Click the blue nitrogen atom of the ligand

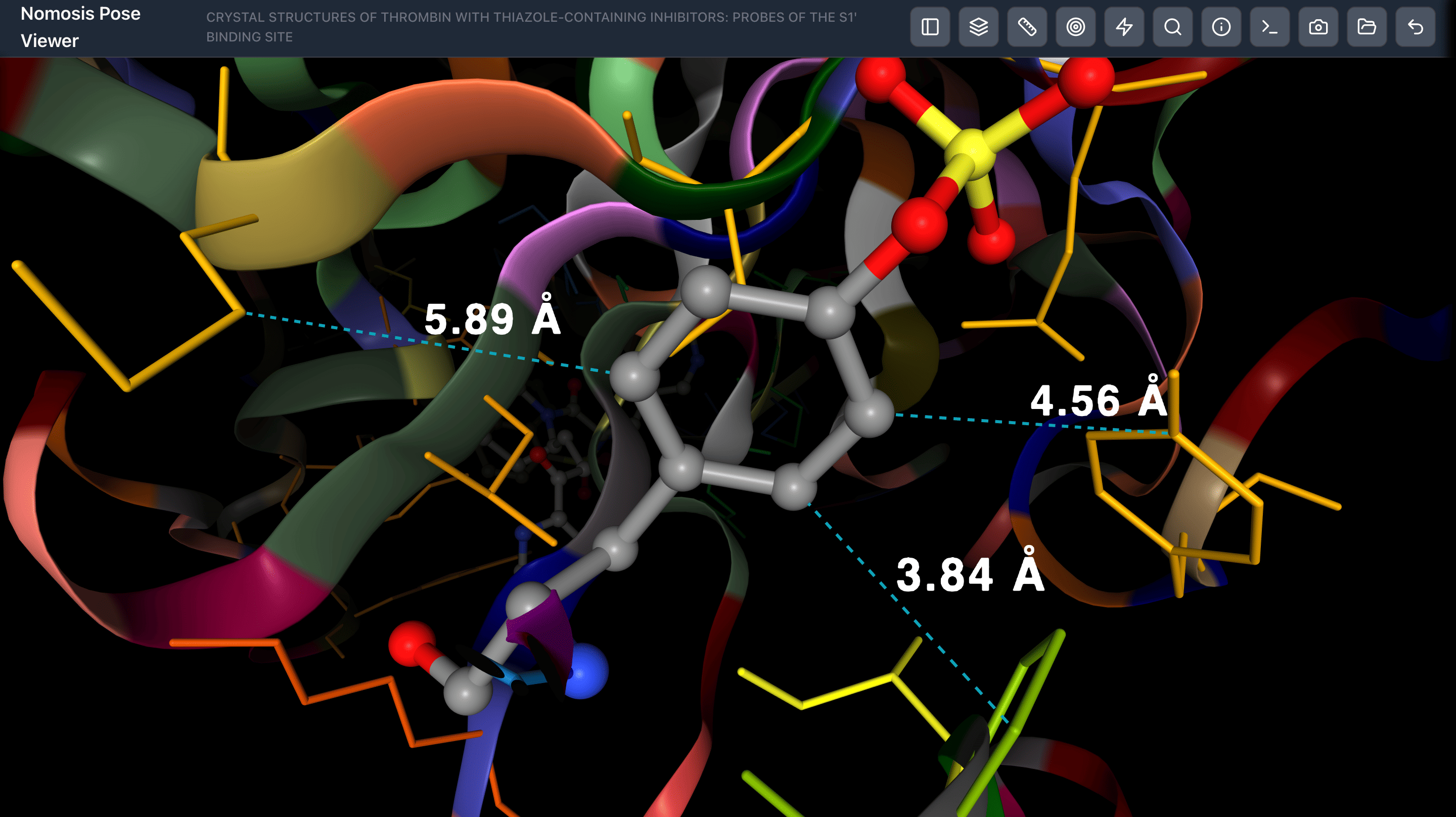click(x=585, y=671)
